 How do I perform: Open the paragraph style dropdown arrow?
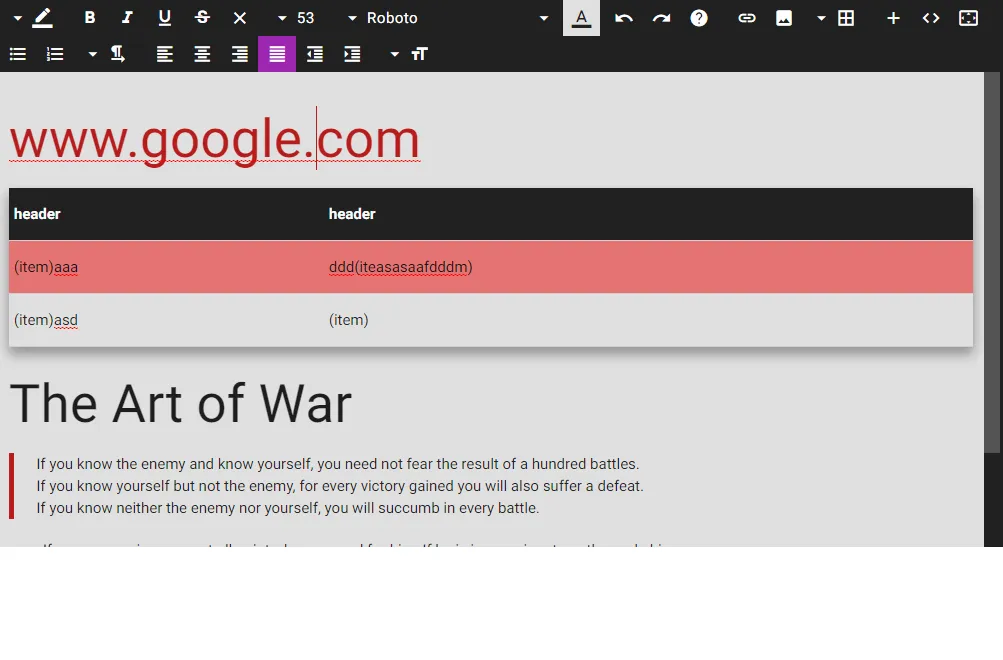pos(93,54)
